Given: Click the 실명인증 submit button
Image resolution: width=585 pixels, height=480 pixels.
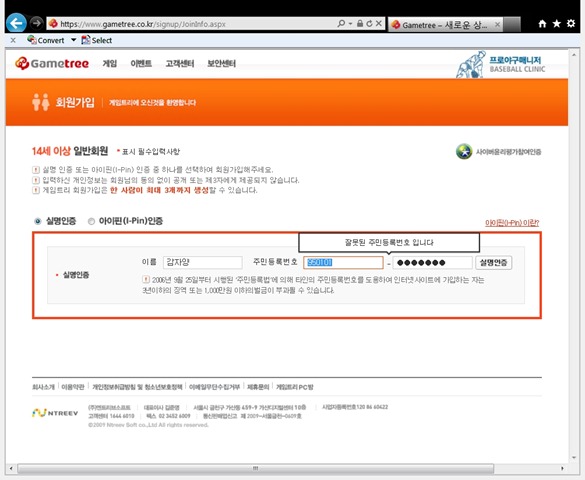Looking at the screenshot, I should (493, 263).
